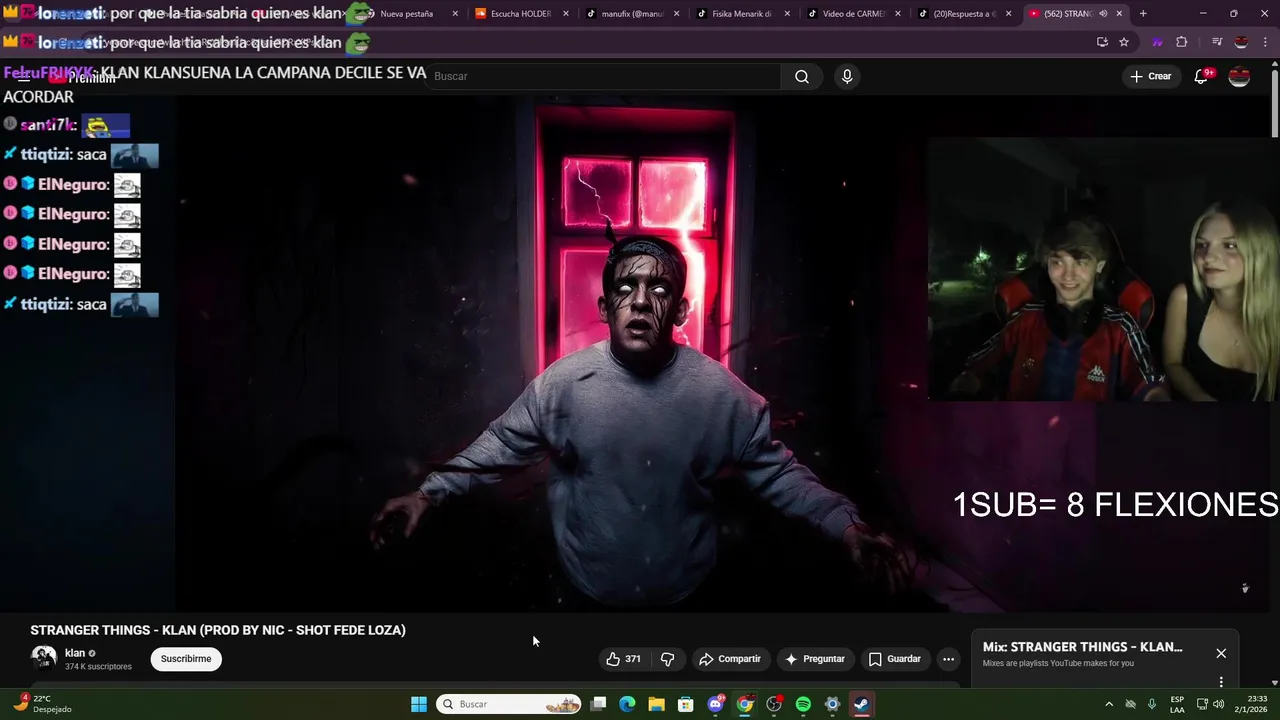The image size is (1280, 720).
Task: Click microphone icon in system tray
Action: click(1152, 704)
